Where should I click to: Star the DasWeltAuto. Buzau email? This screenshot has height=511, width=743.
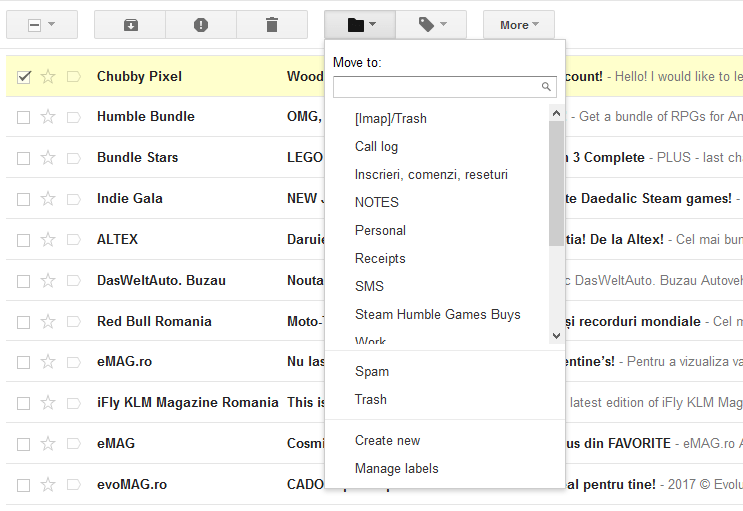point(48,281)
